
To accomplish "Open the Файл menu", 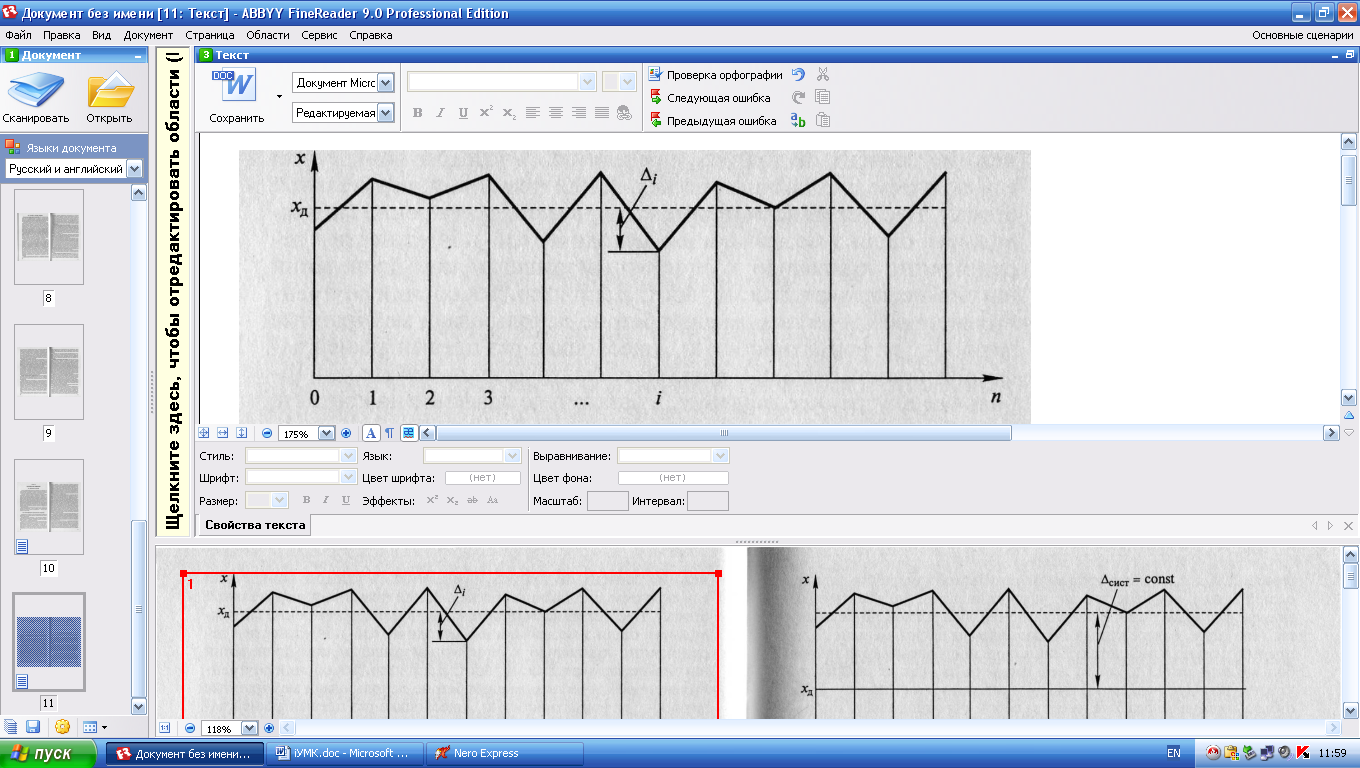I will click(x=18, y=35).
